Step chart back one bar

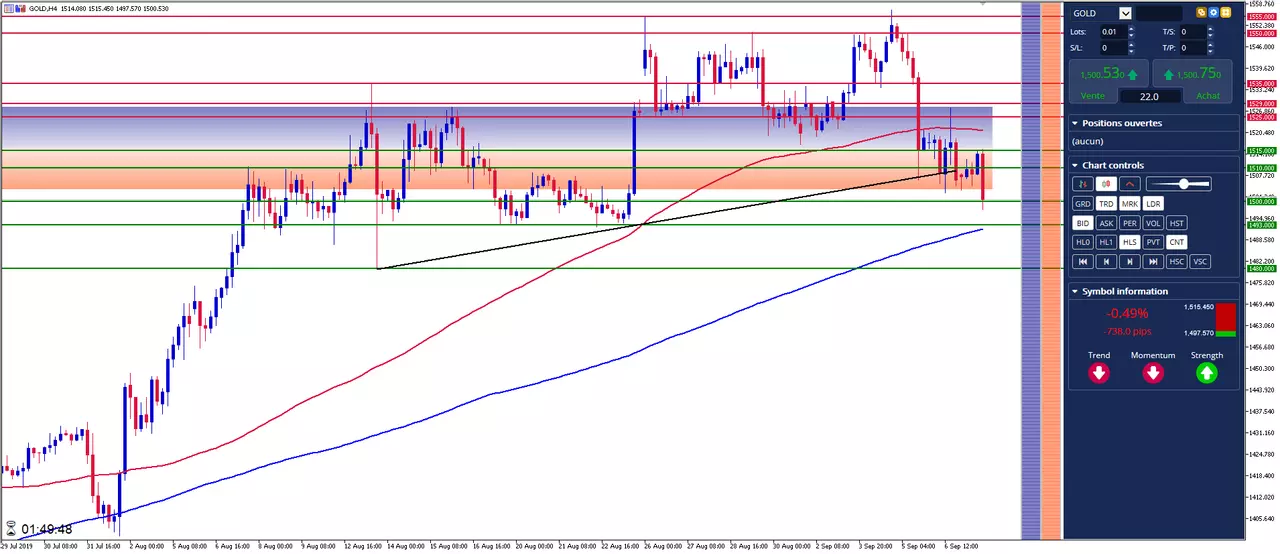coord(1106,261)
